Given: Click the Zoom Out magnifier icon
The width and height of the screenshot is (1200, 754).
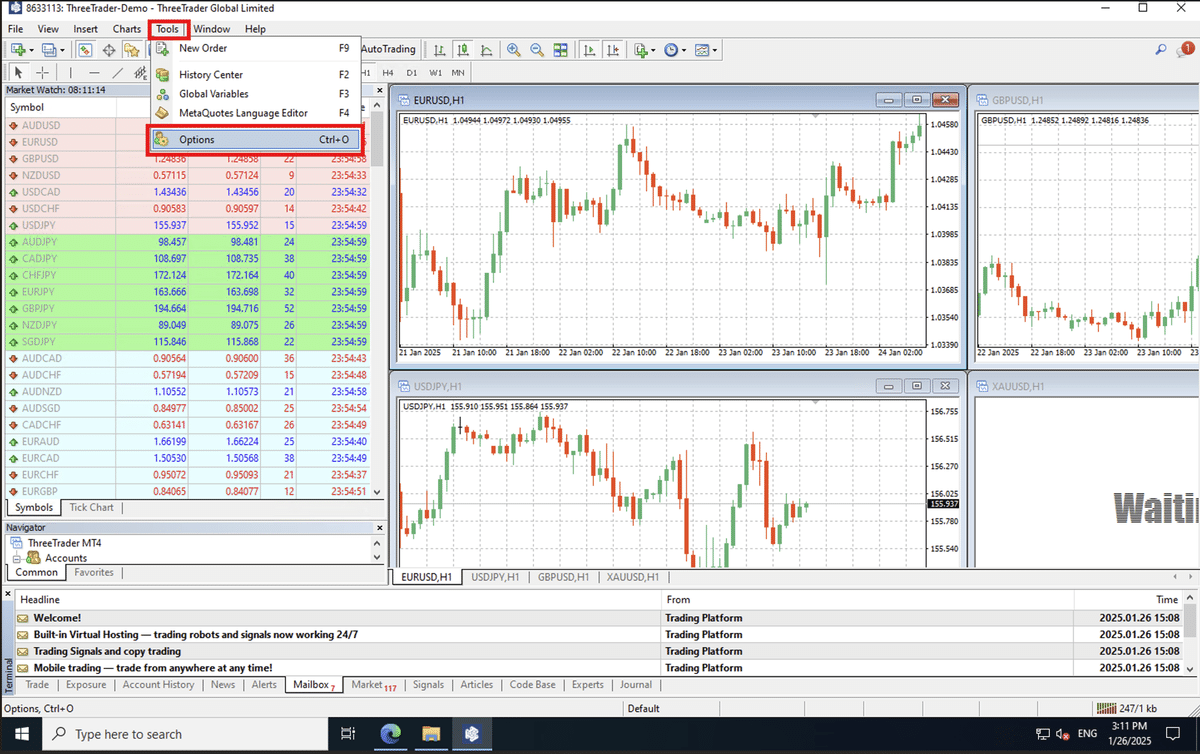Looking at the screenshot, I should (537, 49).
